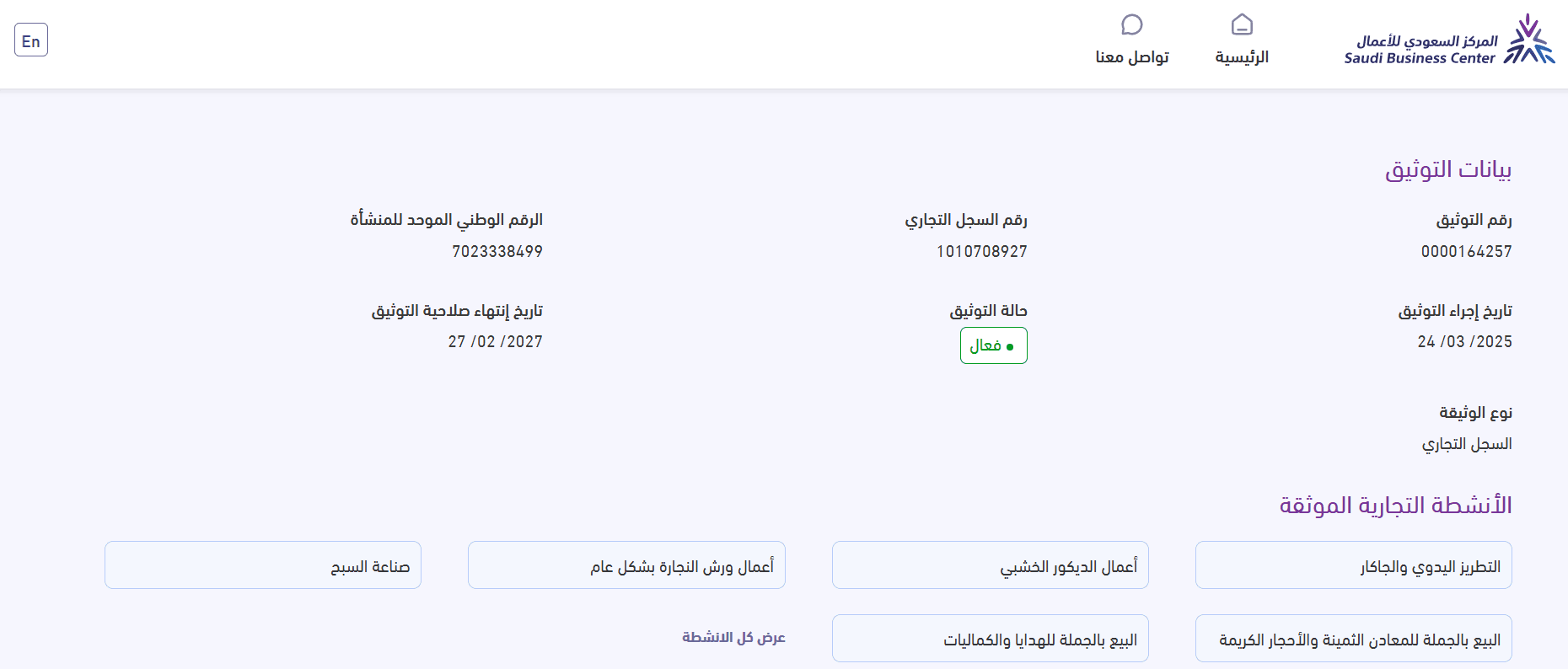The width and height of the screenshot is (1568, 669).
Task: Select the أعمال الديكور الخشبي activity card
Action: pos(990,565)
